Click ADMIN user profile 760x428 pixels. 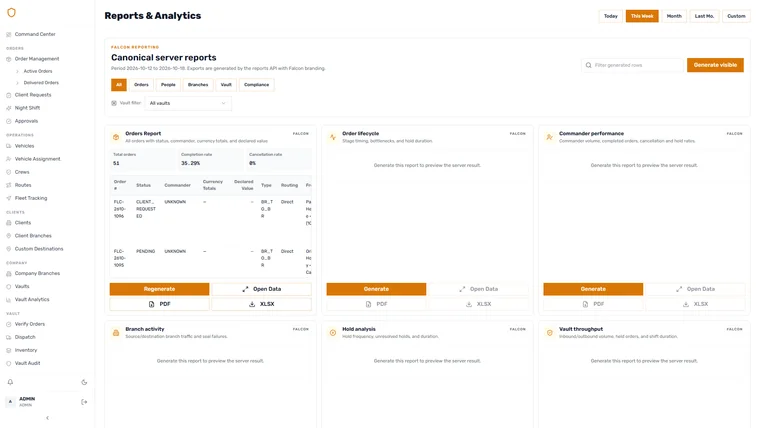[27, 401]
